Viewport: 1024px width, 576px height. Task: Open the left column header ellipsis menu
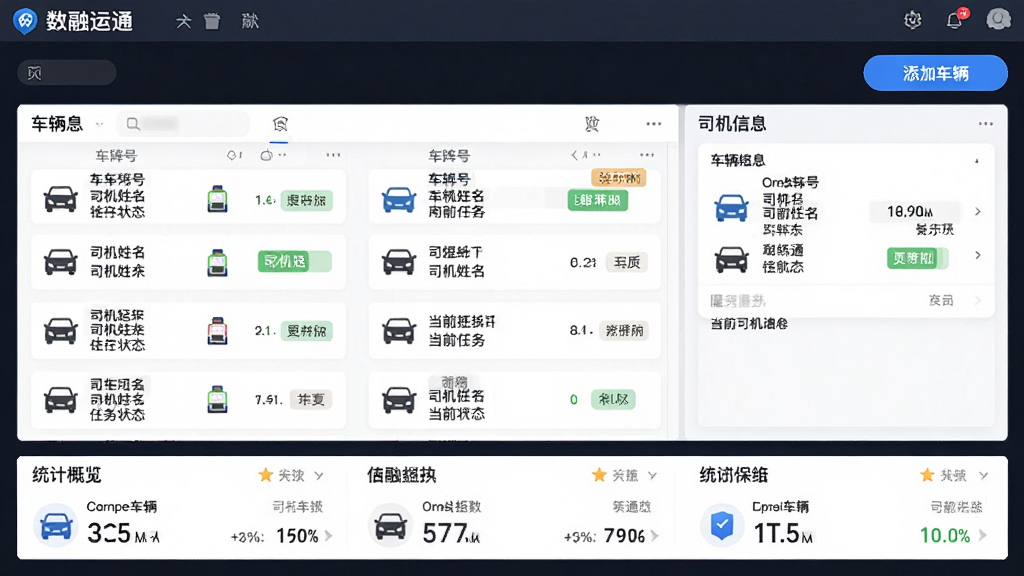click(333, 155)
